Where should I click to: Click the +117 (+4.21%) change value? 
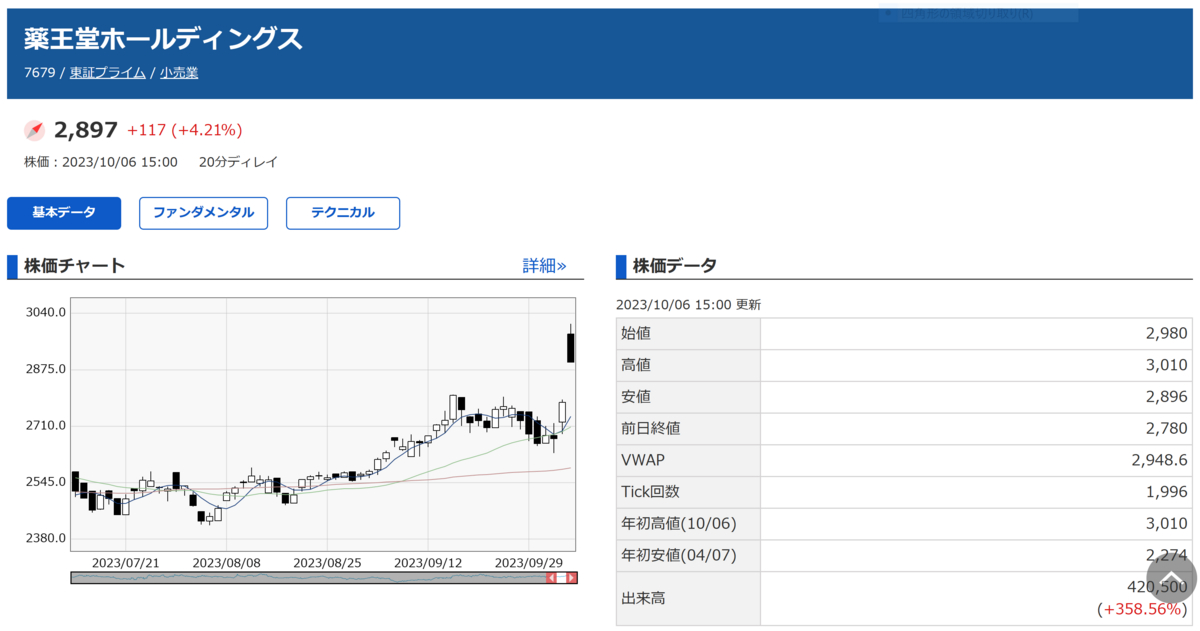point(185,130)
